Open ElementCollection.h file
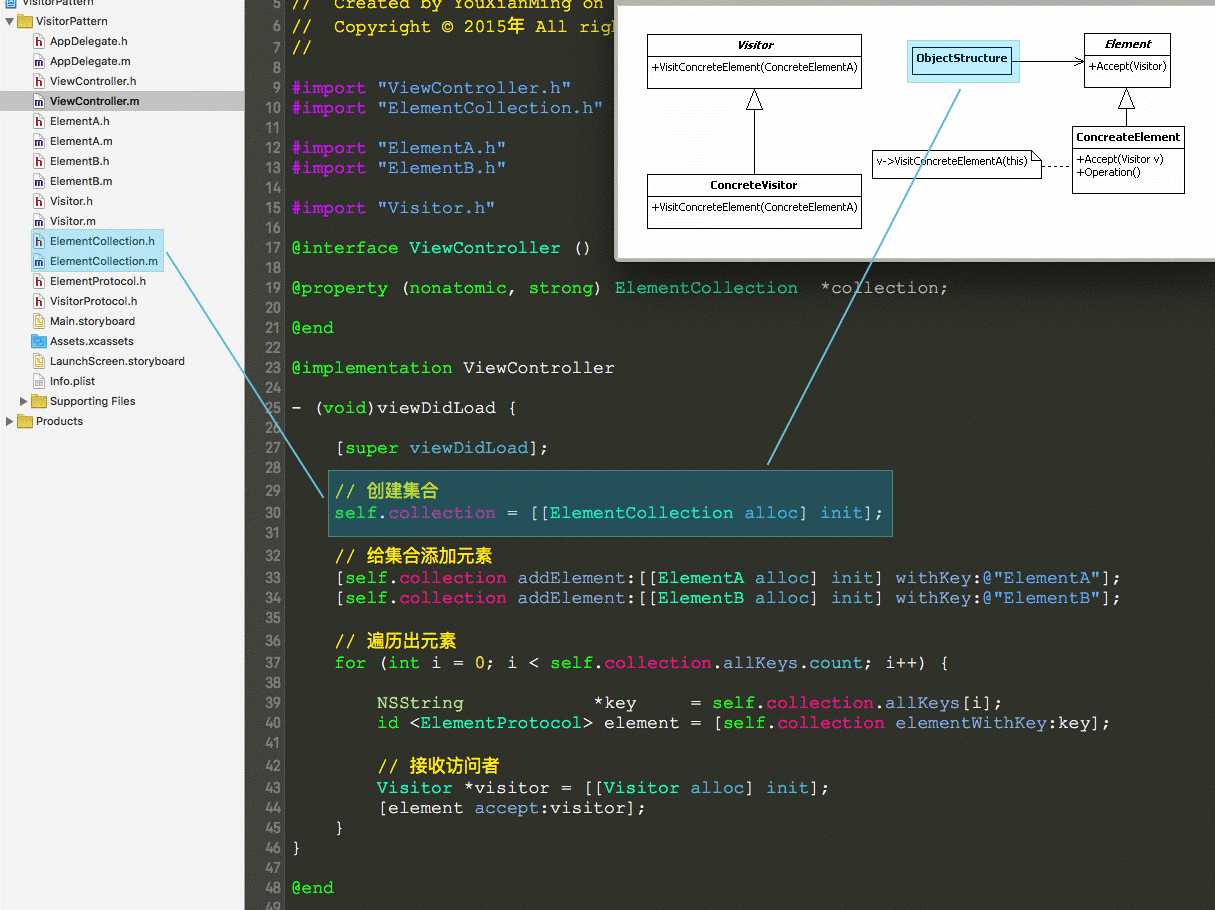Image resolution: width=1215 pixels, height=910 pixels. pyautogui.click(x=102, y=241)
